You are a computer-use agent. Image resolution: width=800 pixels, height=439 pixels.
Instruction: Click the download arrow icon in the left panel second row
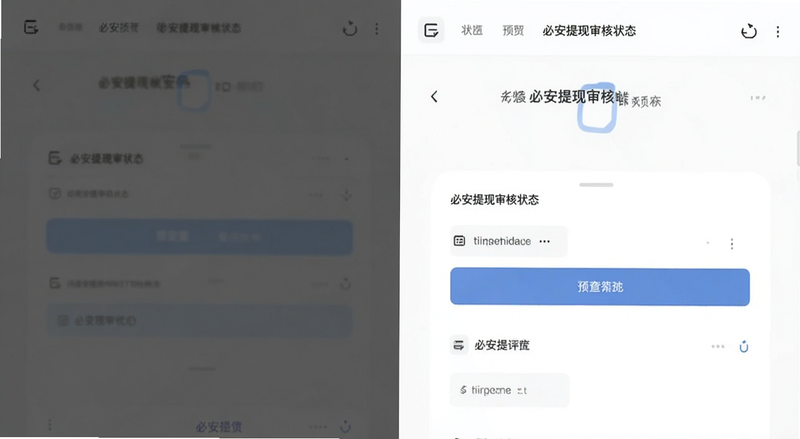click(346, 194)
